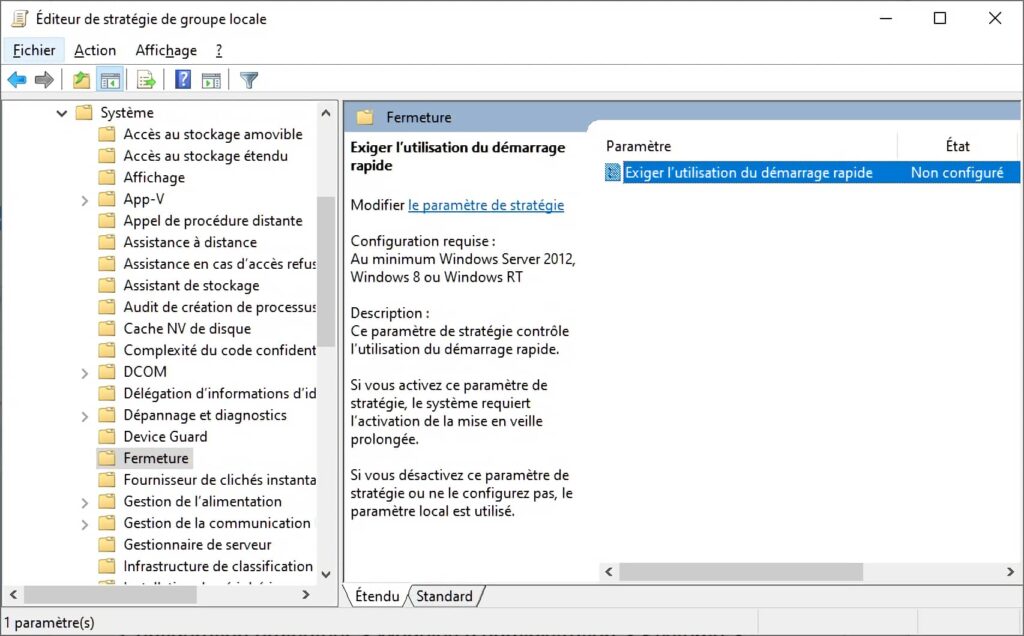
Task: Select the Fermeture folder in the tree
Action: click(x=157, y=458)
